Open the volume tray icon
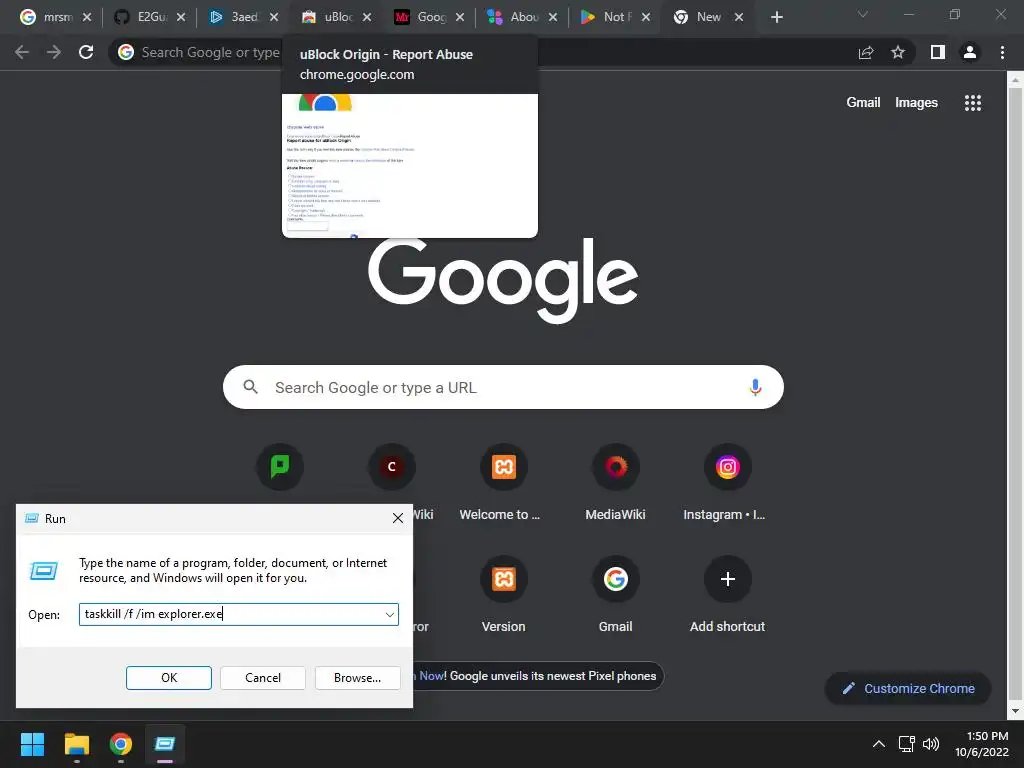Image resolution: width=1024 pixels, height=768 pixels. tap(931, 744)
